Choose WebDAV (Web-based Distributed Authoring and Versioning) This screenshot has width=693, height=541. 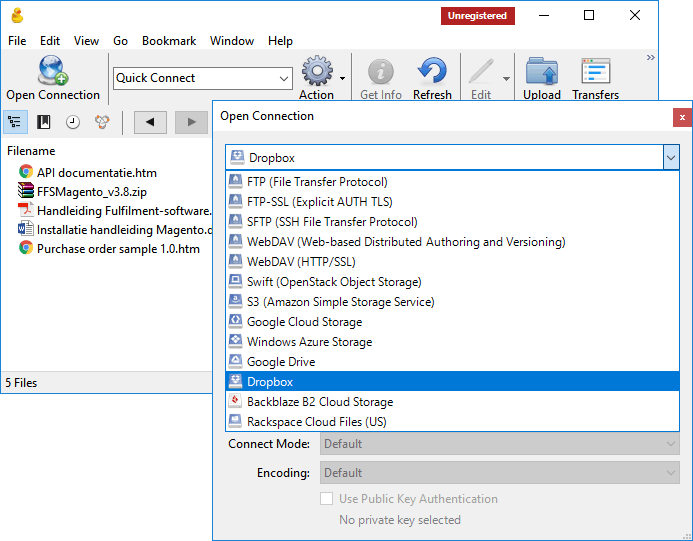click(x=453, y=242)
